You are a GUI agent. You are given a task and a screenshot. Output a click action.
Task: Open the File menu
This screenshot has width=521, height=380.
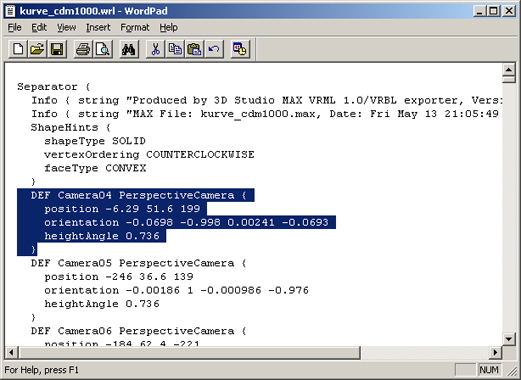(15, 27)
